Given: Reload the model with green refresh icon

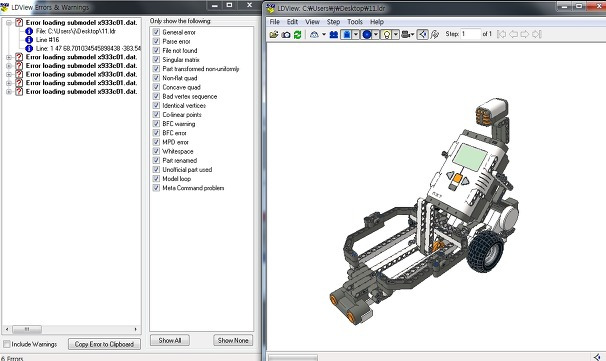Looking at the screenshot, I should point(297,35).
